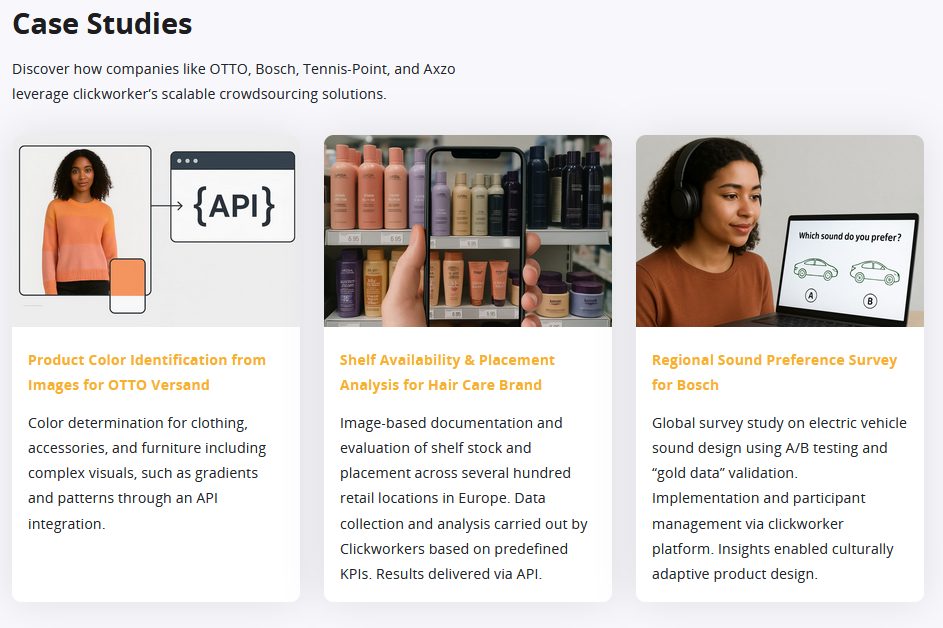Click the {API} window graphic
This screenshot has width=943, height=628.
233,205
